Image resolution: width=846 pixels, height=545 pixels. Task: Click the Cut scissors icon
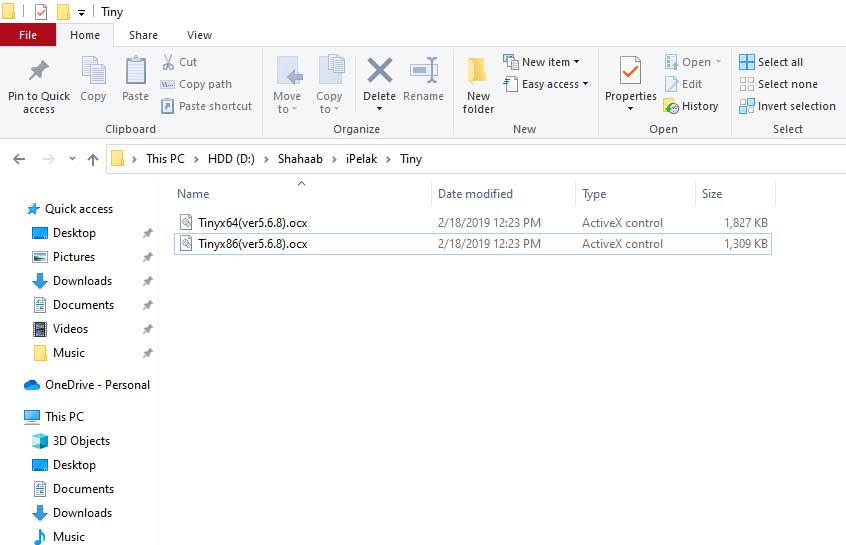(168, 62)
